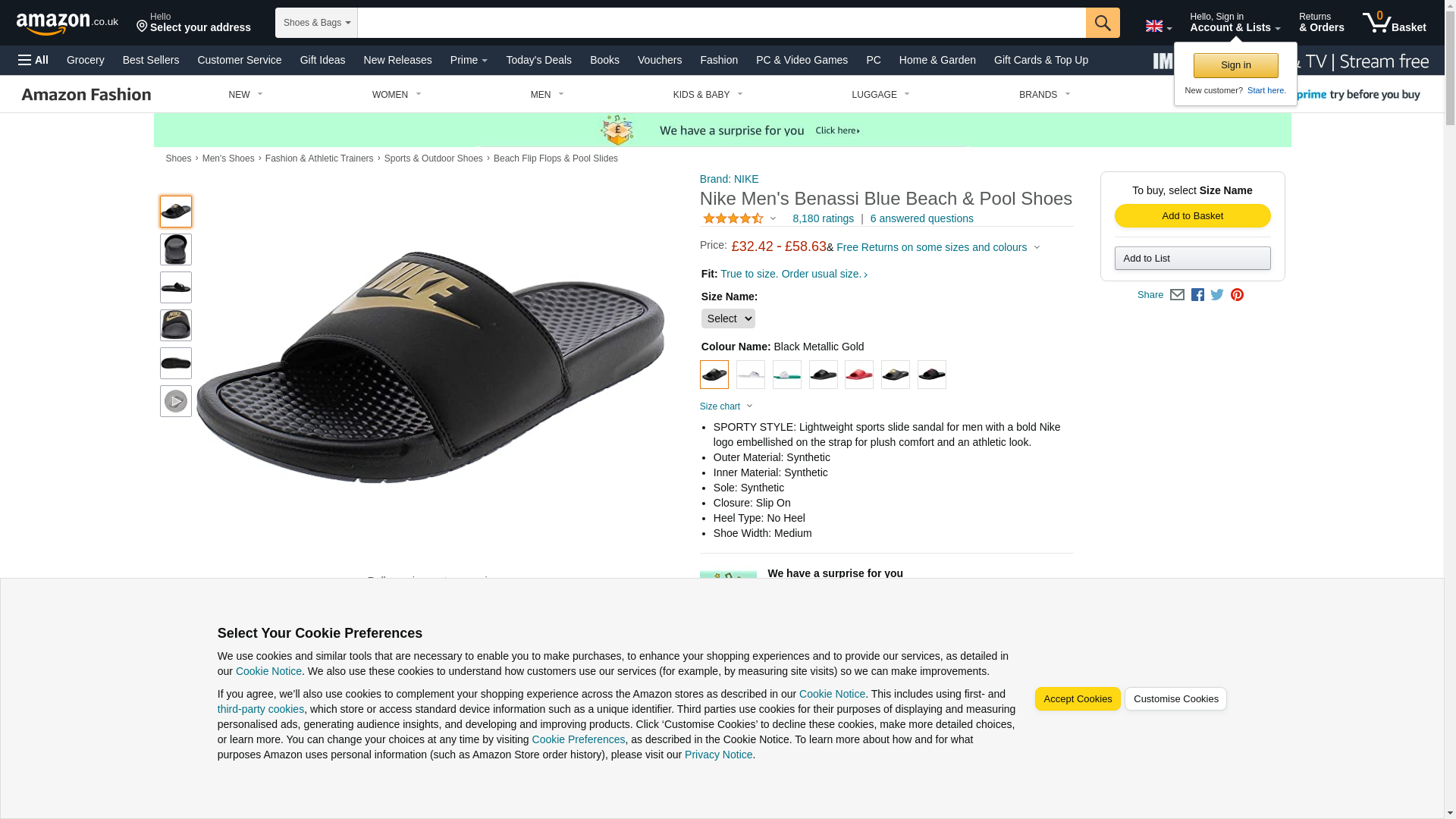Play the product video thumbnail
The height and width of the screenshot is (819, 1456).
[175, 401]
